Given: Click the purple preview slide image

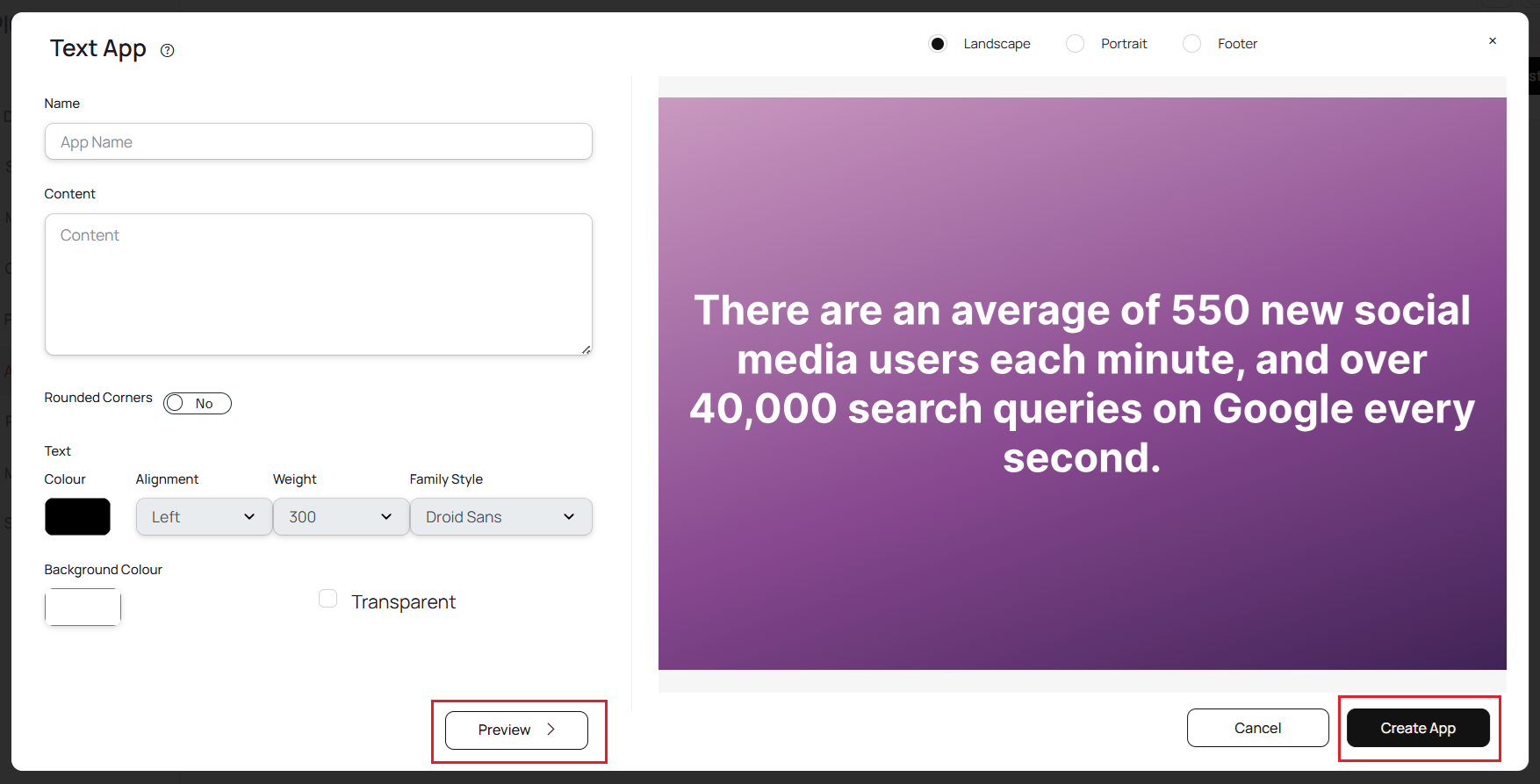Looking at the screenshot, I should 1082,384.
